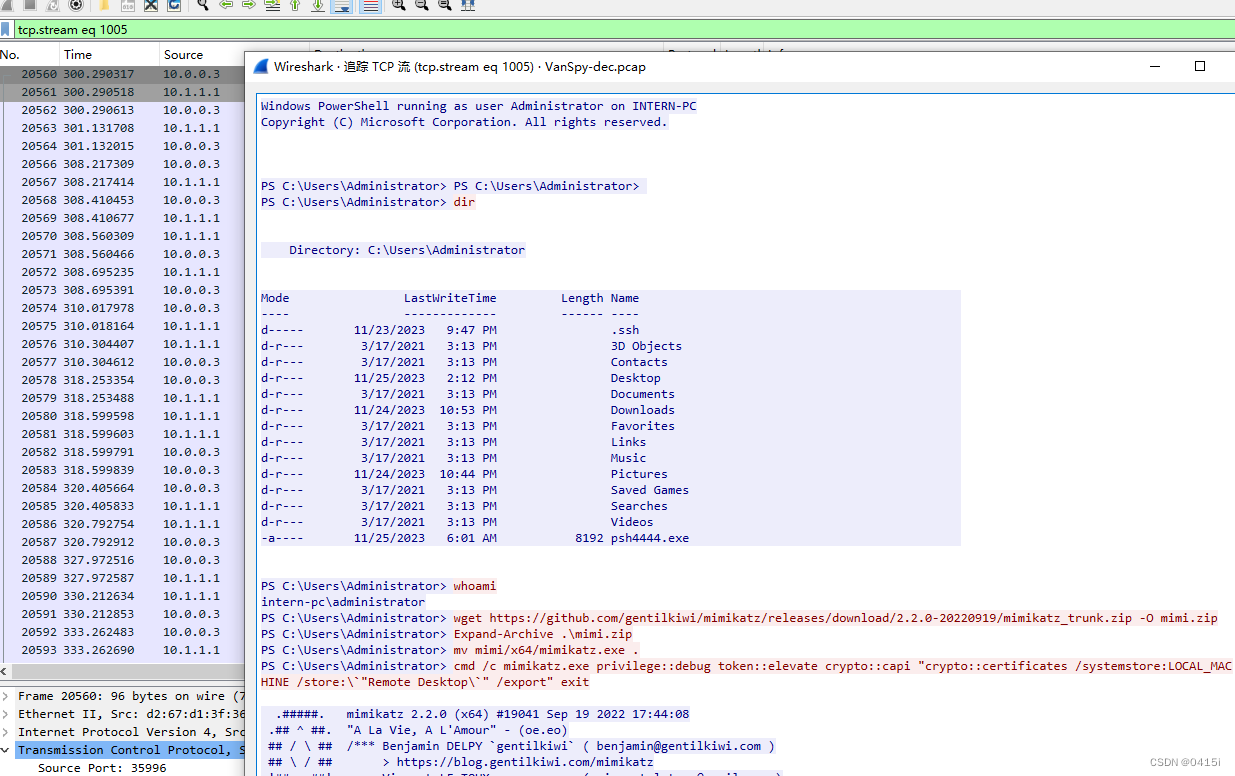This screenshot has height=776, width=1235.
Task: Save this capture file
Action: pyautogui.click(x=128, y=5)
